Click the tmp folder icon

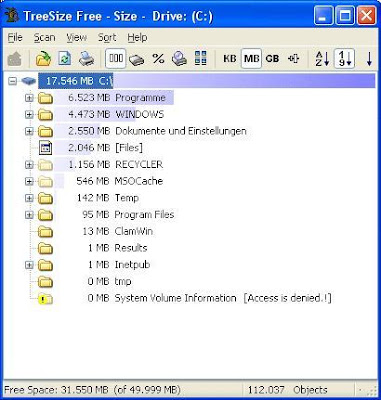tap(45, 282)
